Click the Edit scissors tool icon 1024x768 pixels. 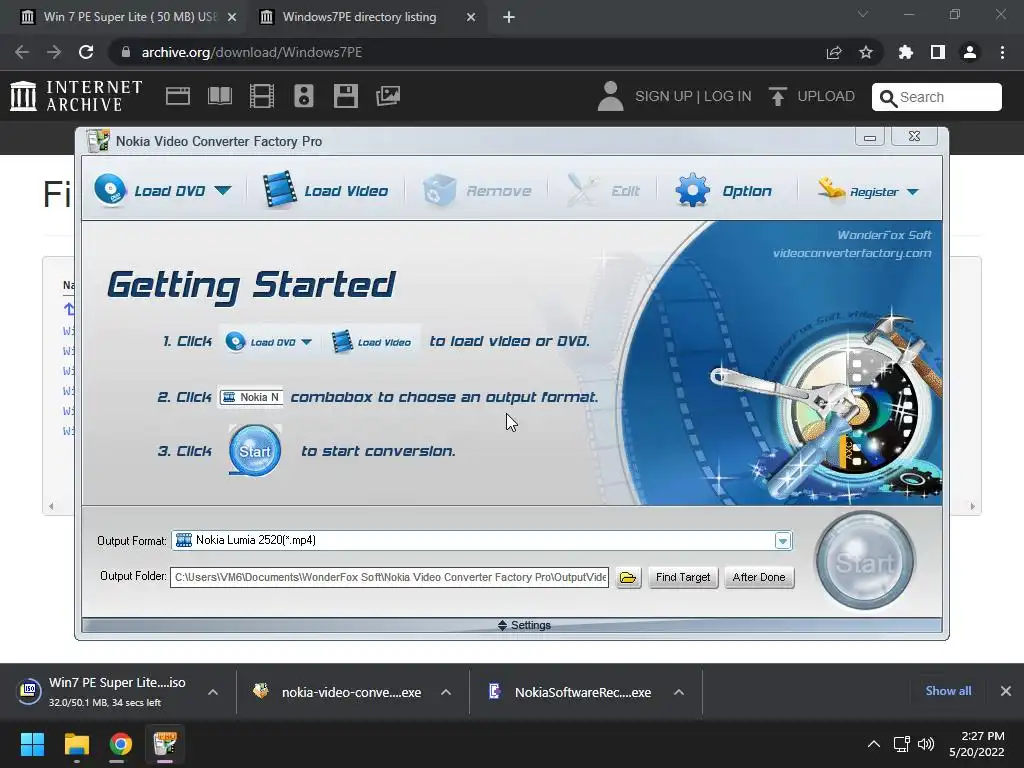click(x=581, y=190)
